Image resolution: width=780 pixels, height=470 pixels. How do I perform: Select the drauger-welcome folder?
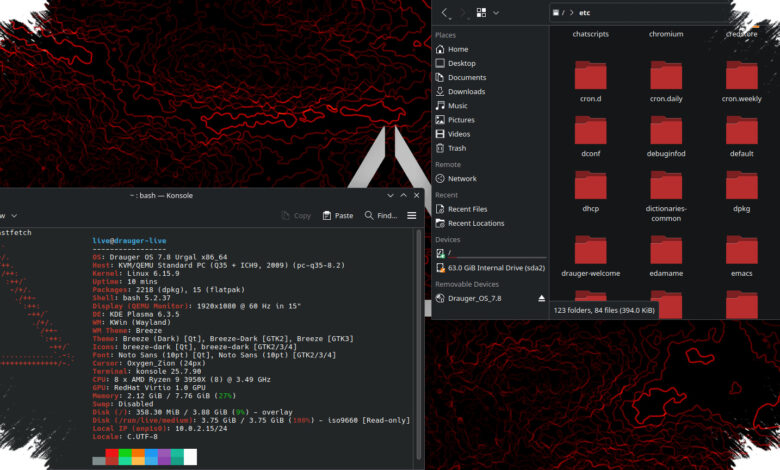point(590,256)
